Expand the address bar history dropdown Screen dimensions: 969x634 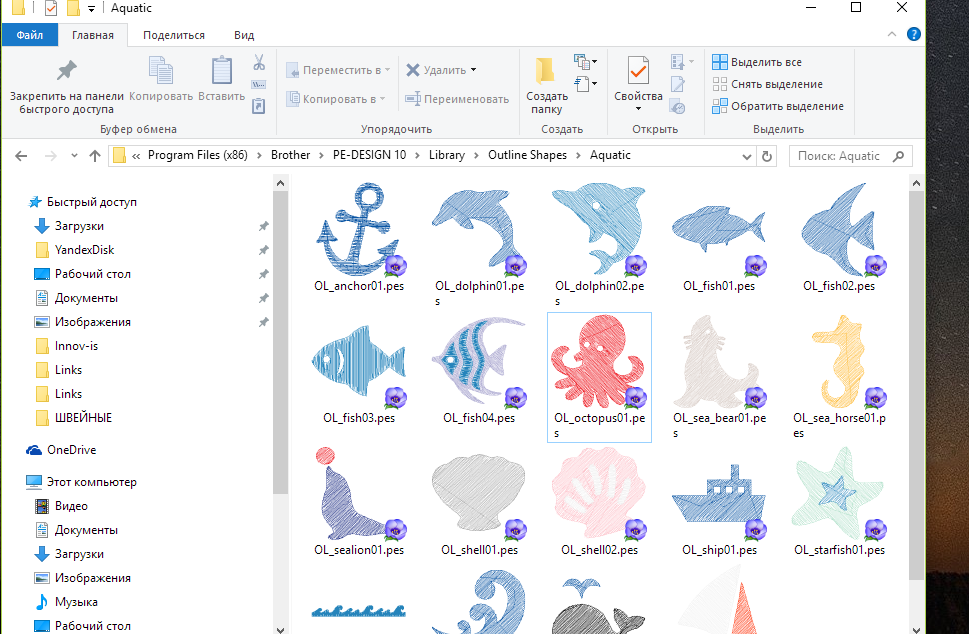pyautogui.click(x=745, y=156)
